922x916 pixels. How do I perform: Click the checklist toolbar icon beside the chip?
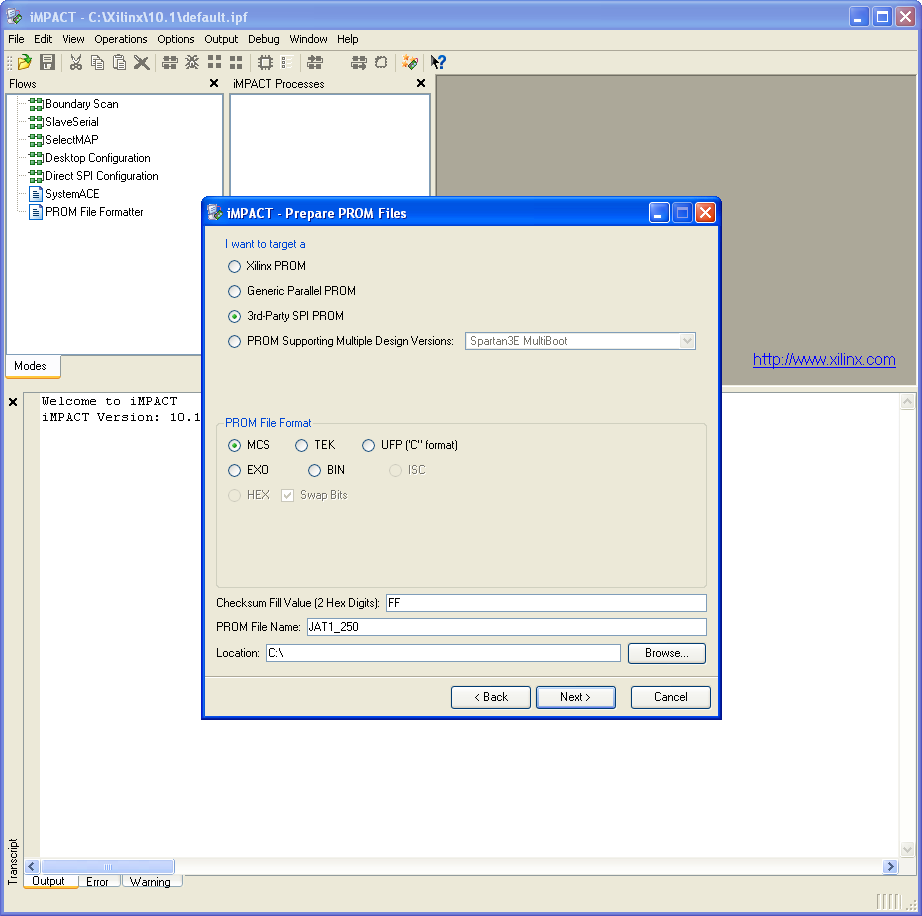coord(287,62)
